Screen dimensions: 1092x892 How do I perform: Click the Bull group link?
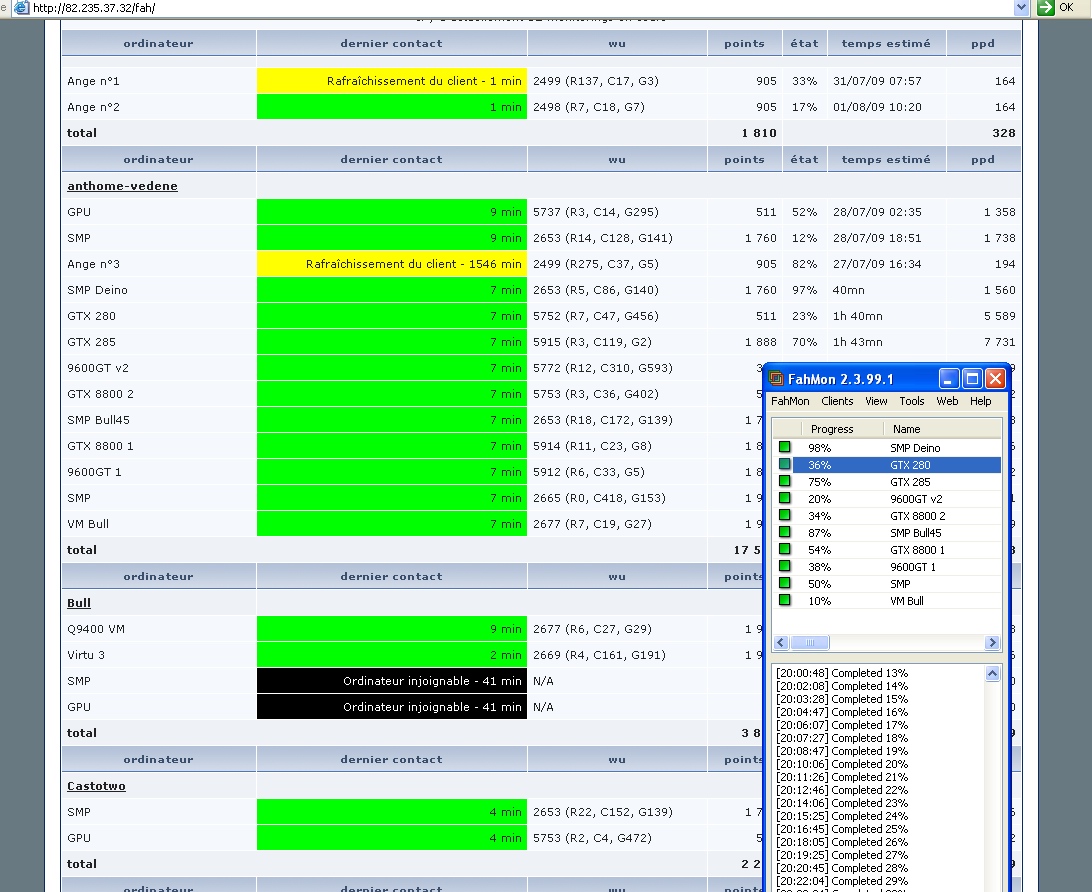[x=79, y=603]
